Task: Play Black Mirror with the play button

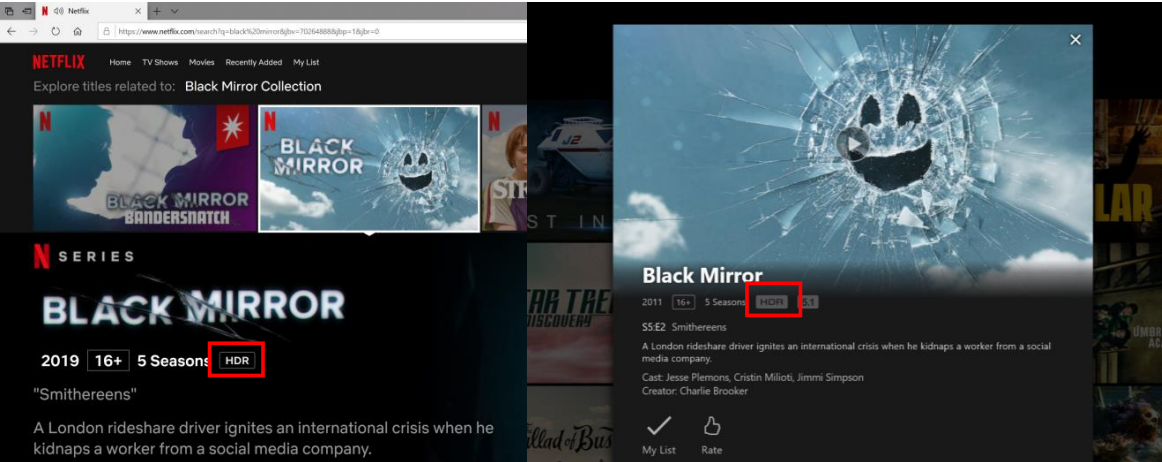Action: [853, 145]
